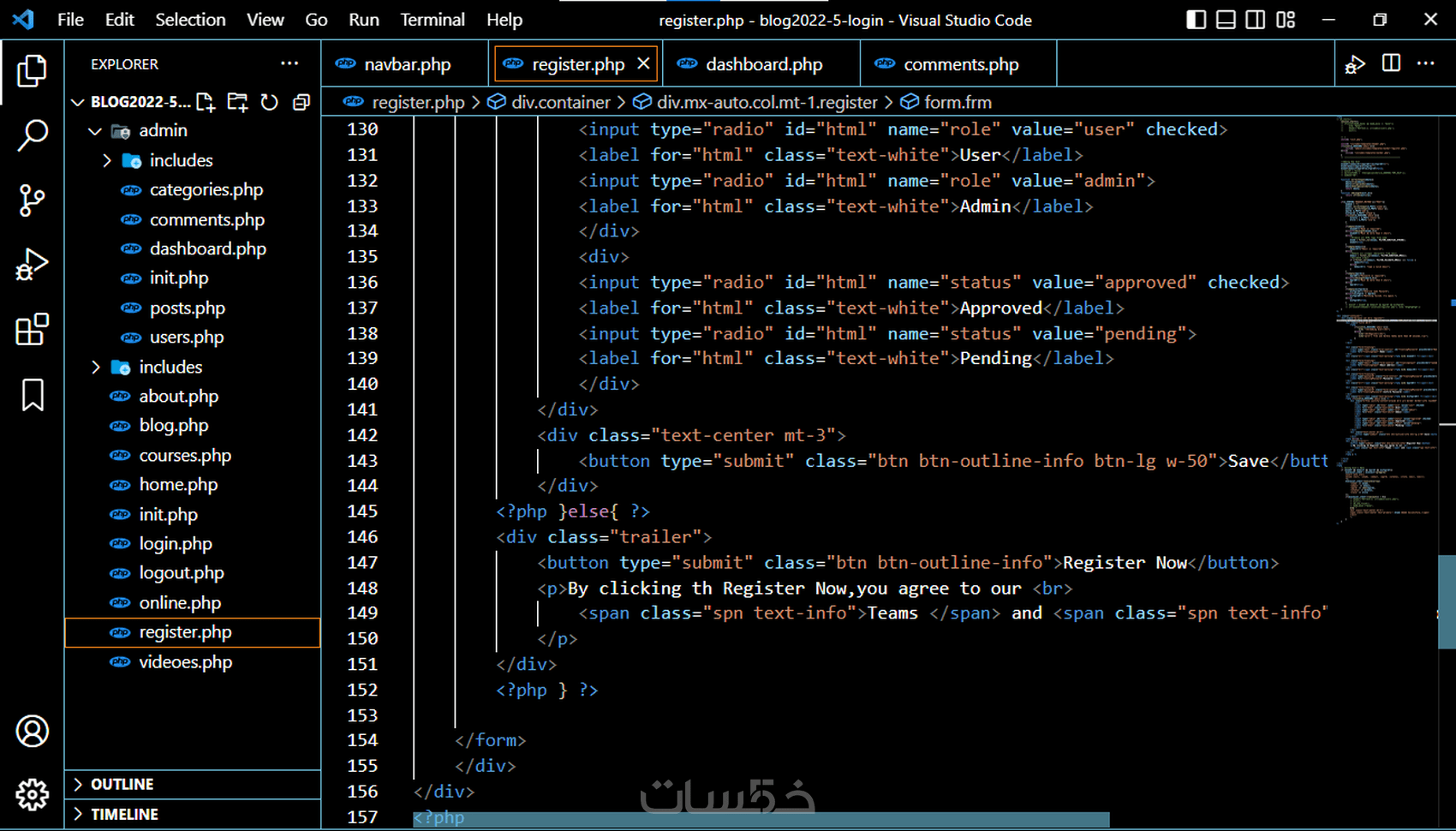This screenshot has width=1456, height=831.
Task: Customize the editor layout
Action: (1286, 20)
